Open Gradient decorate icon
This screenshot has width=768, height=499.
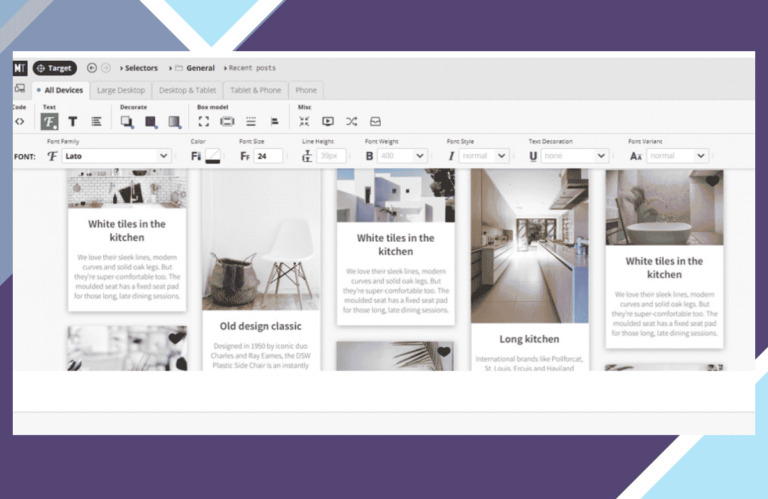(174, 121)
